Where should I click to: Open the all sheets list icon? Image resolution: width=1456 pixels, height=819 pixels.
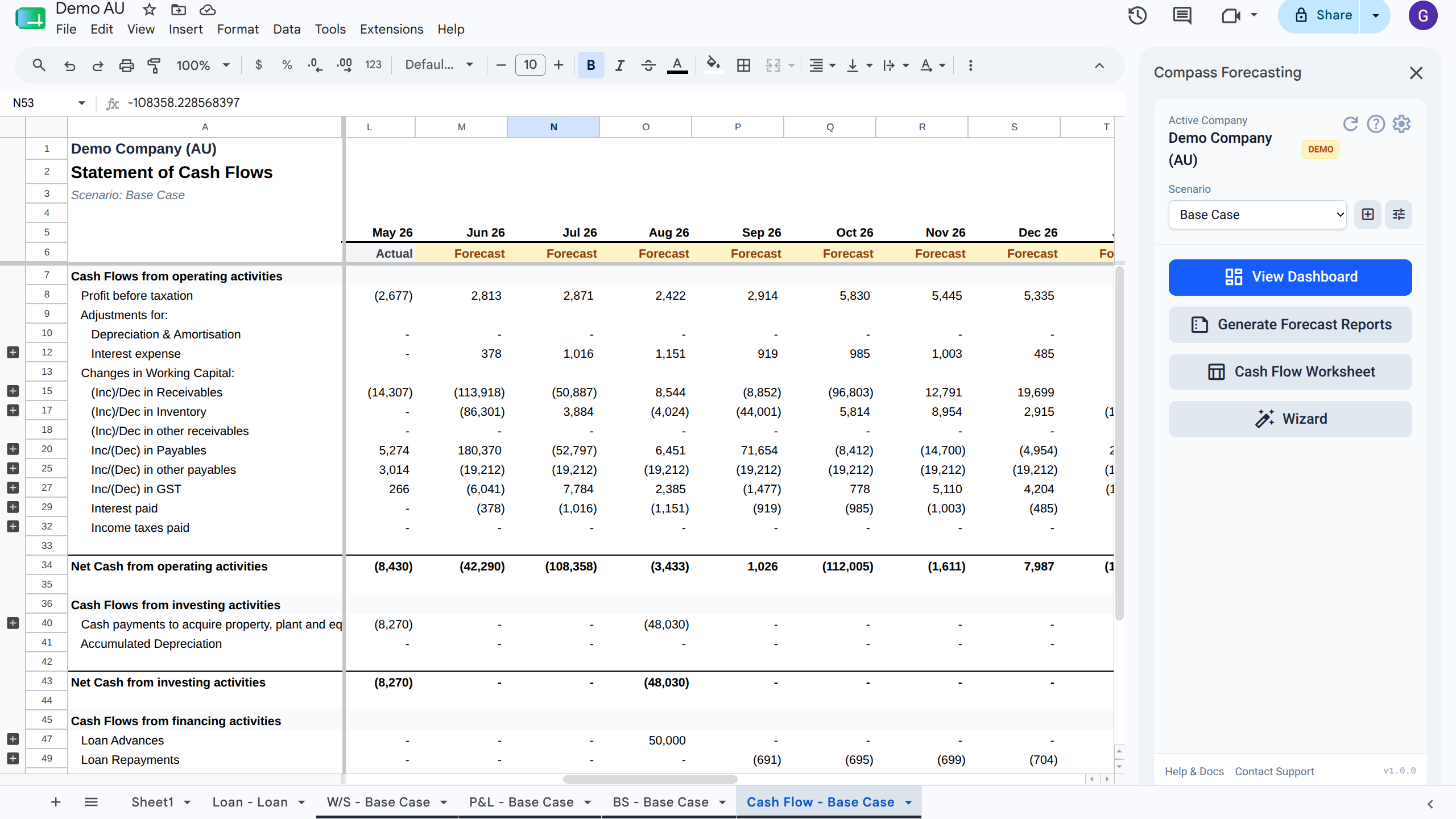tap(91, 802)
